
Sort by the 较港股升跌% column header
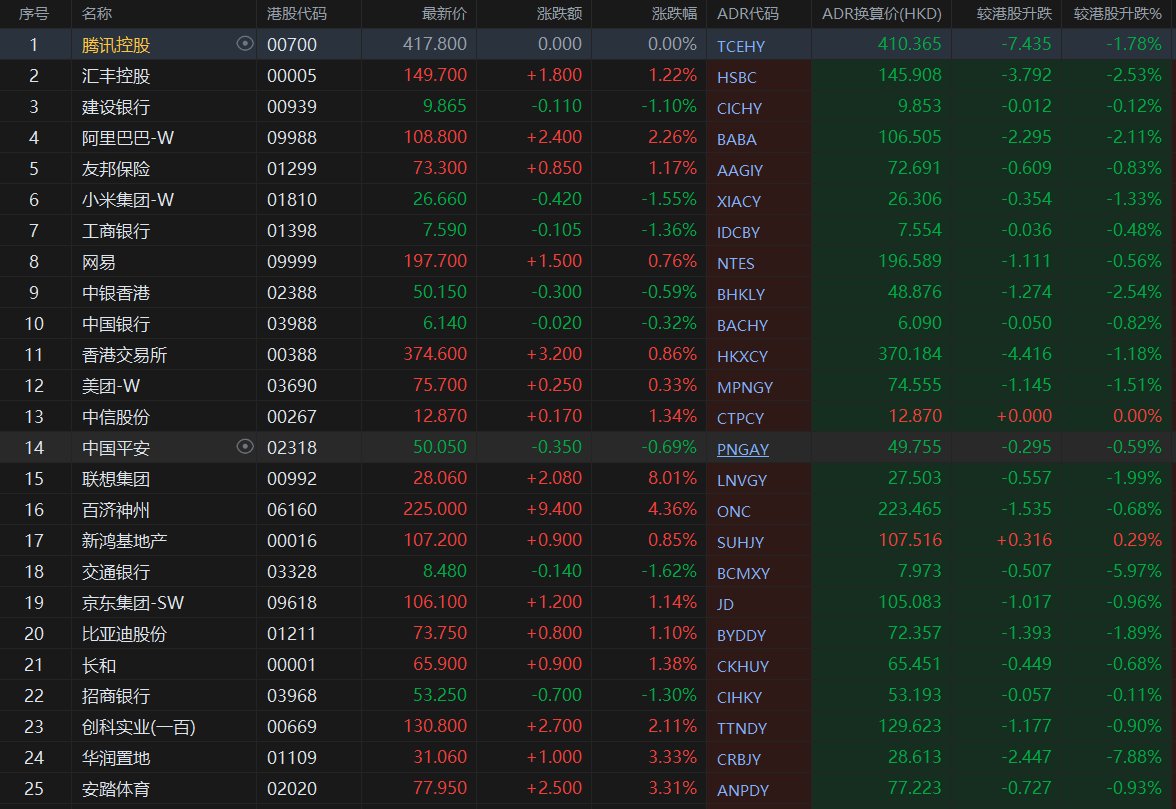pyautogui.click(x=1118, y=13)
